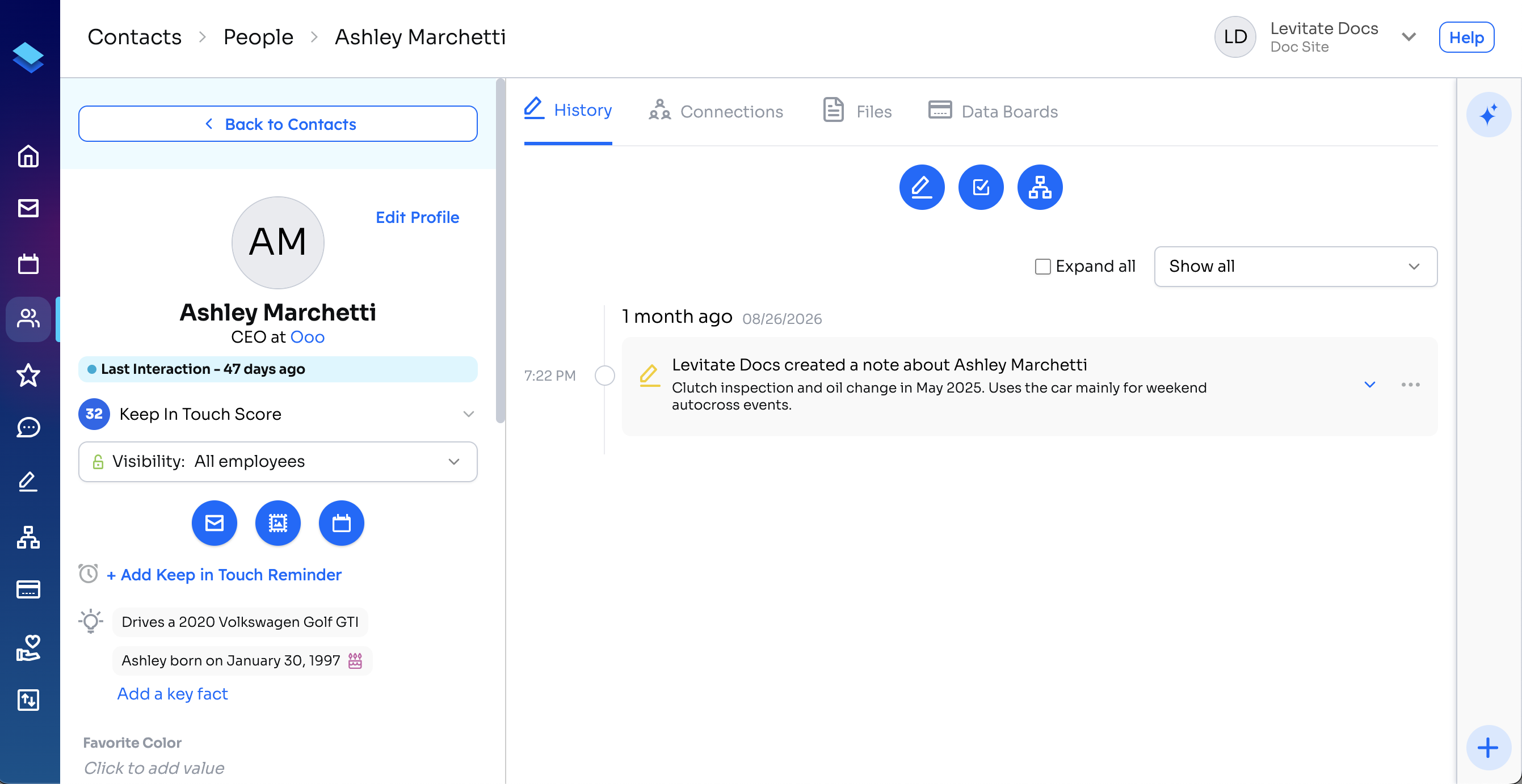
Task: Open the Show all filter dropdown
Action: click(1295, 267)
